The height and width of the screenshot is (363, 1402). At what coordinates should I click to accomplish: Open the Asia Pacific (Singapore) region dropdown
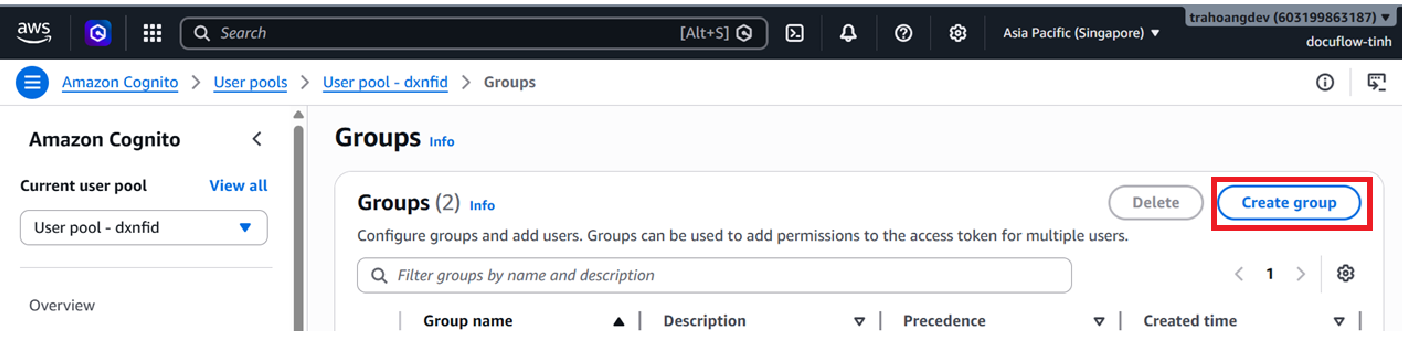point(1081,33)
